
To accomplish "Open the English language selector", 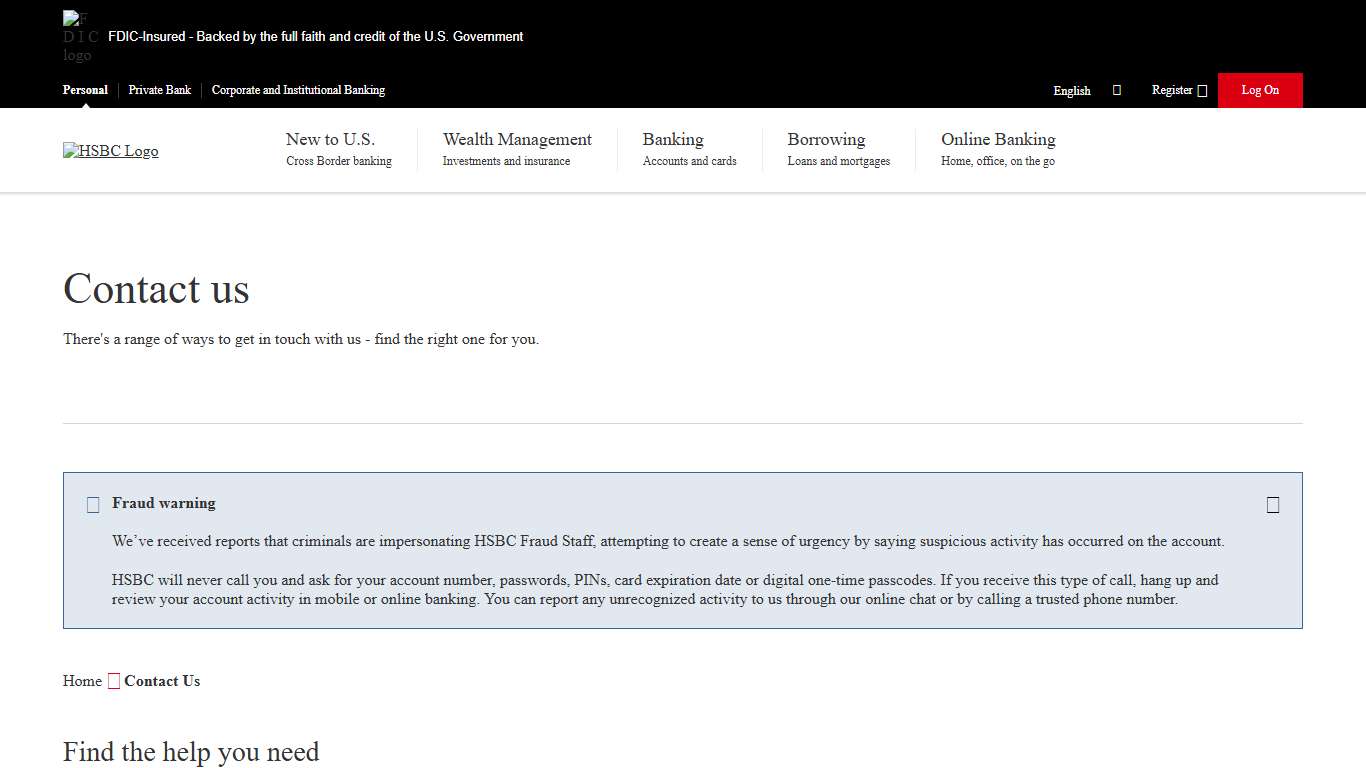I will (x=1071, y=90).
